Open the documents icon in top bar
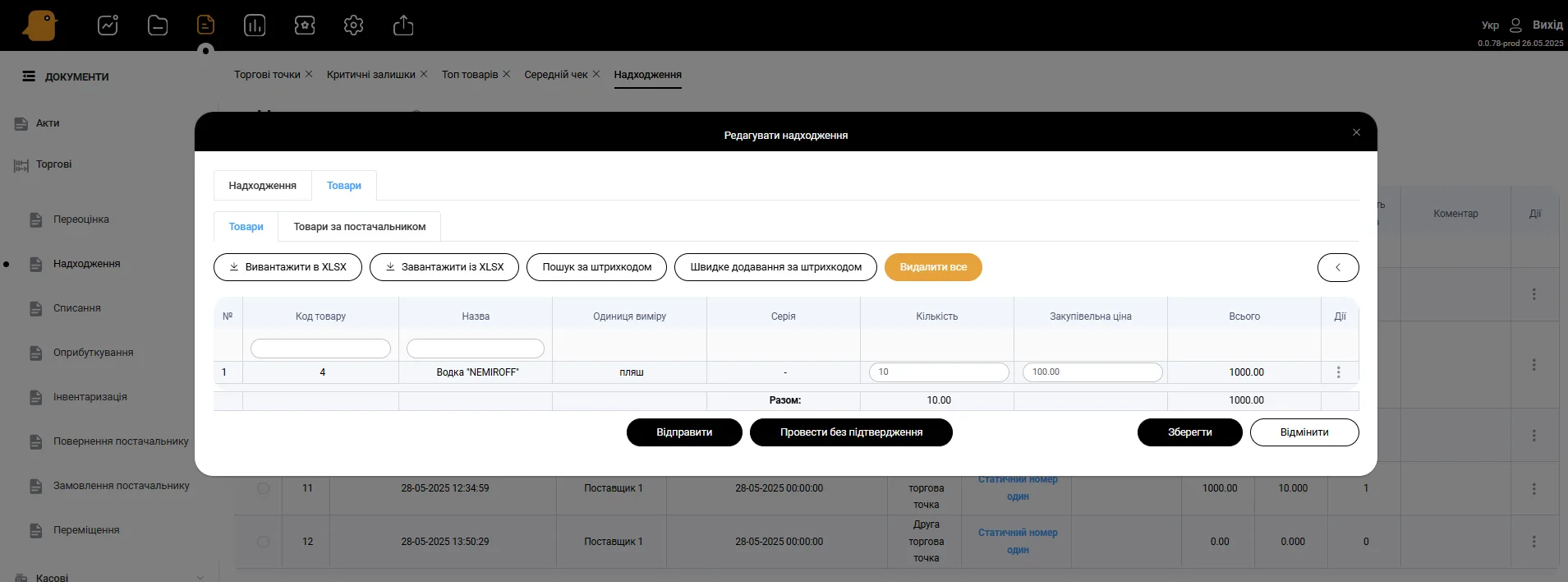This screenshot has width=1568, height=582. point(205,25)
